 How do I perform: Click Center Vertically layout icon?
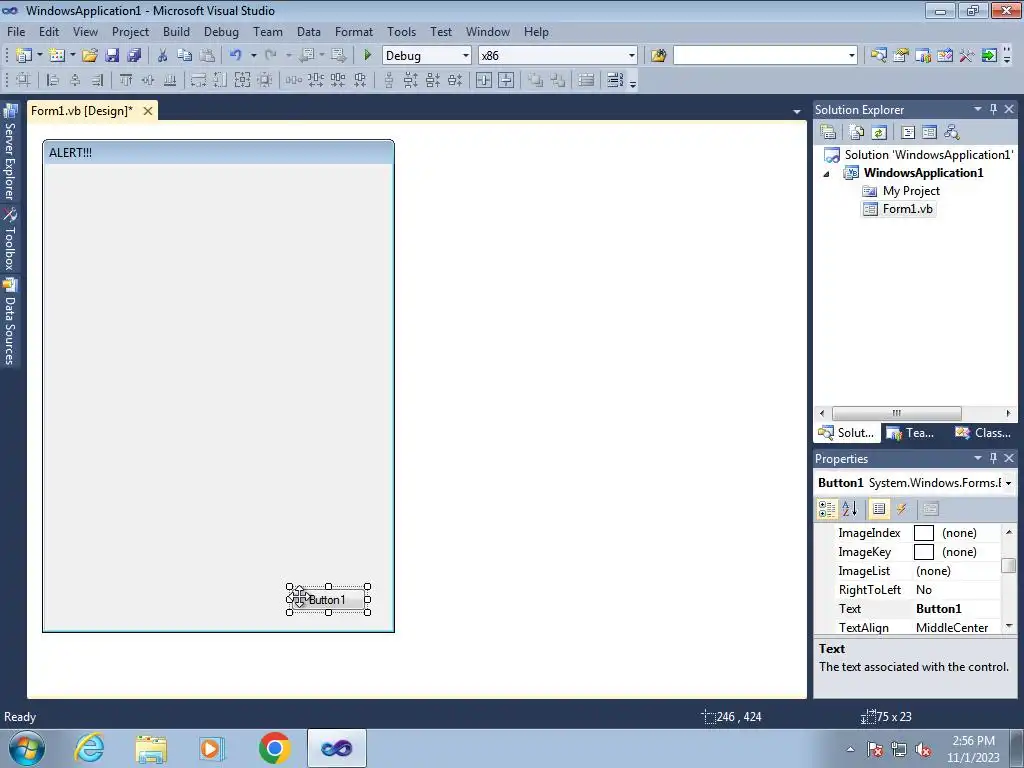(506, 80)
